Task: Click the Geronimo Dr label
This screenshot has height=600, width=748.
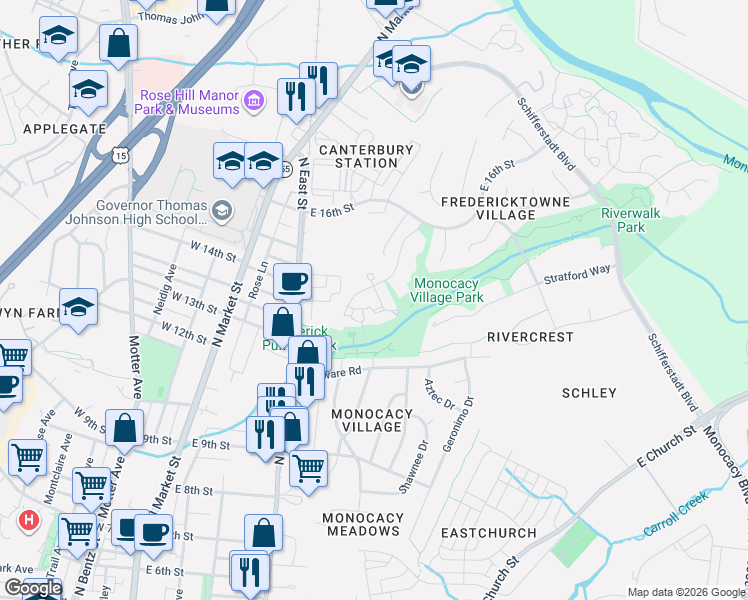Action: click(458, 424)
